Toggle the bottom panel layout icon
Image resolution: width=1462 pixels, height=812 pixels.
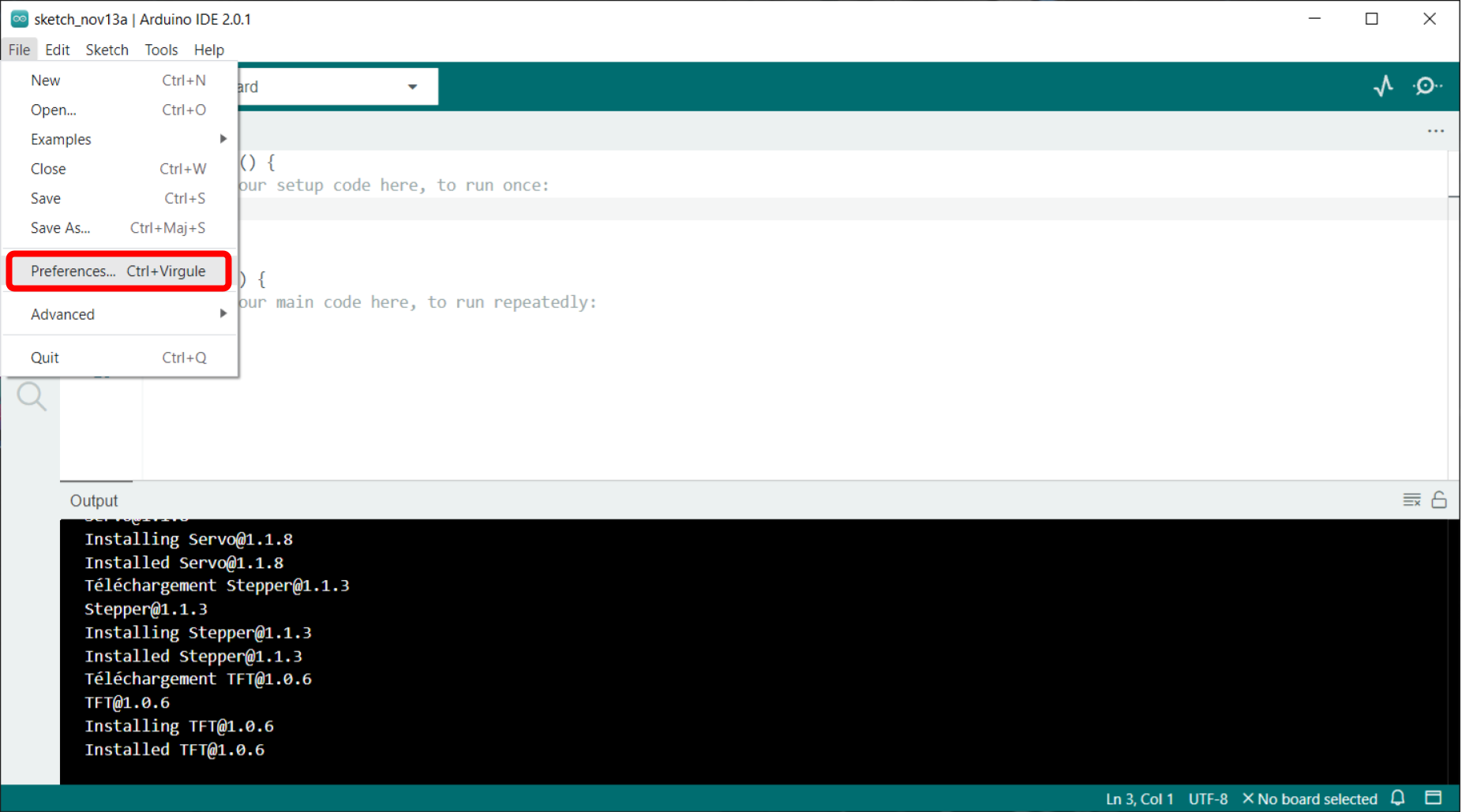point(1434,799)
